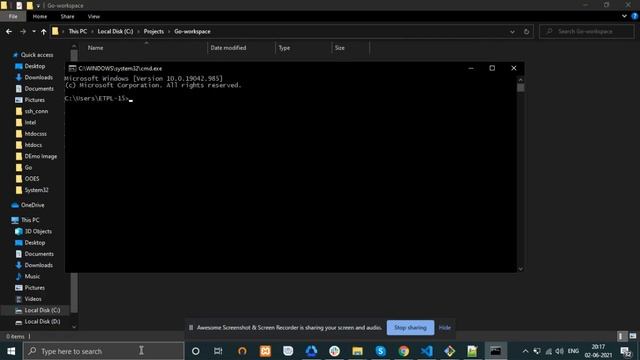Screen dimensions: 640x360
Task: Open Task View from the taskbar
Action: pyautogui.click(x=218, y=351)
